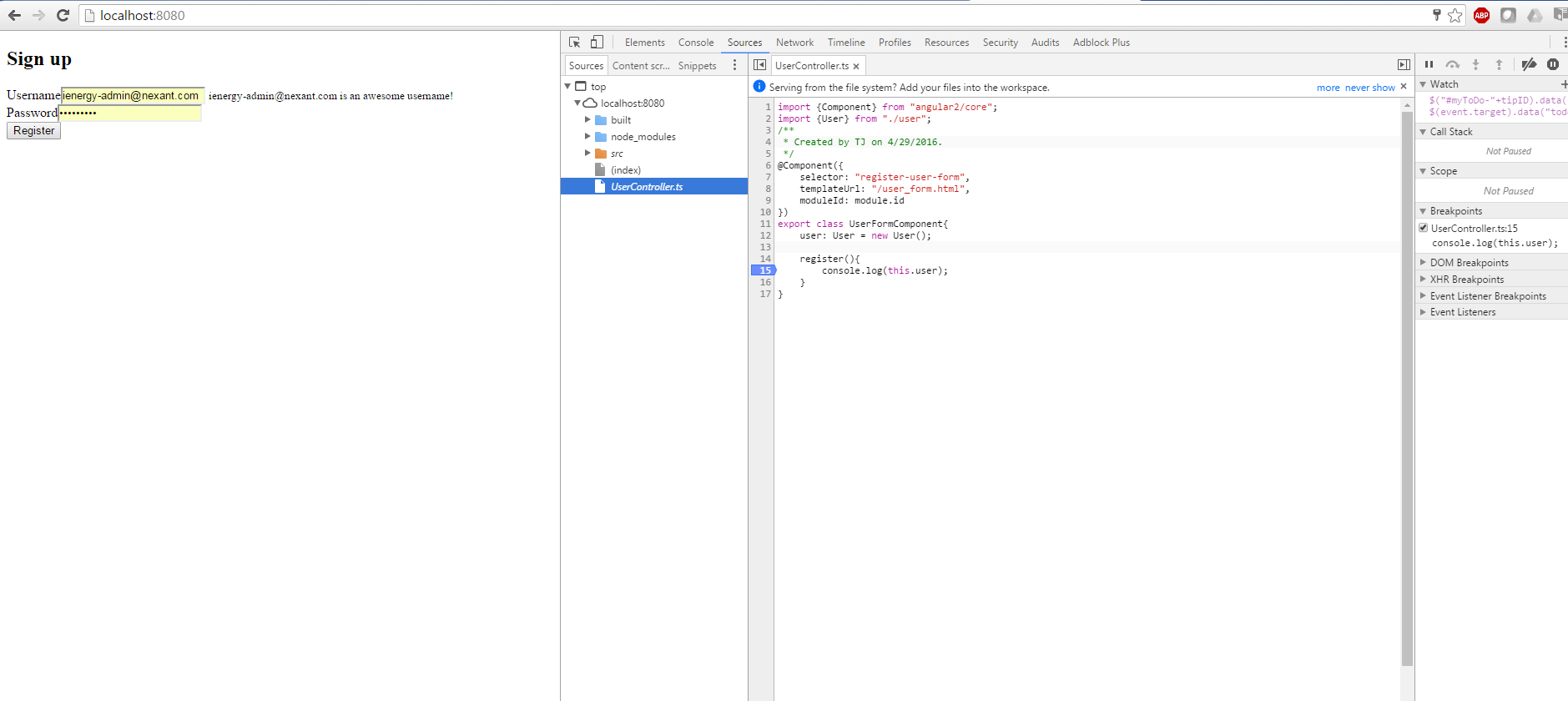Viewport: 1568px width, 701px height.
Task: Click the Username input field
Action: pyautogui.click(x=132, y=96)
